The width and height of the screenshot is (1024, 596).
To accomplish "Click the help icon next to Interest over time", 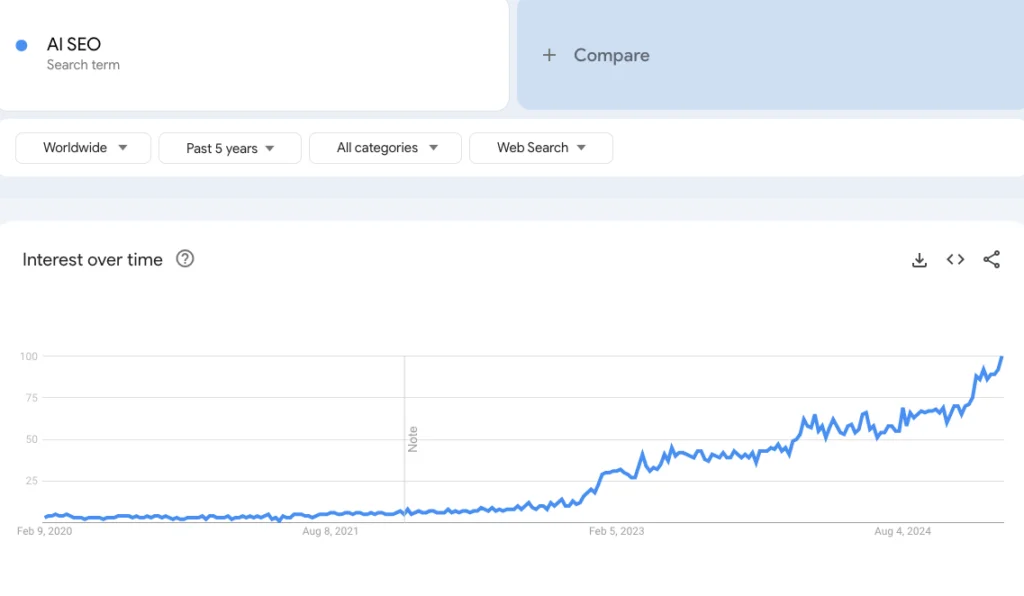I will [185, 259].
